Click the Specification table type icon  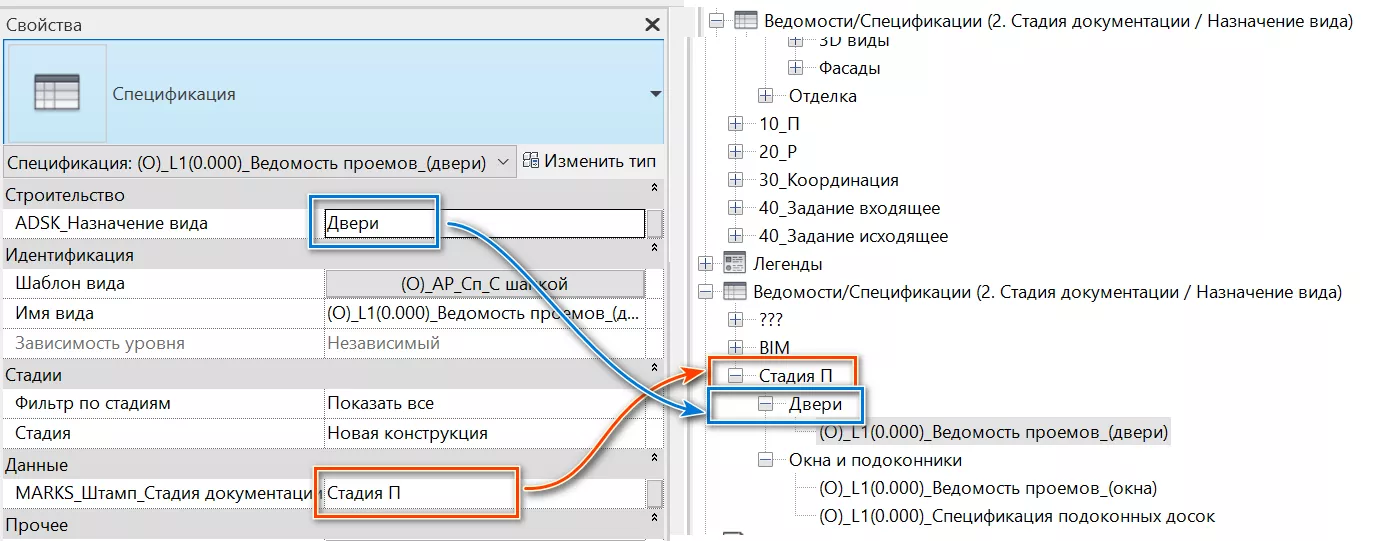pos(57,93)
